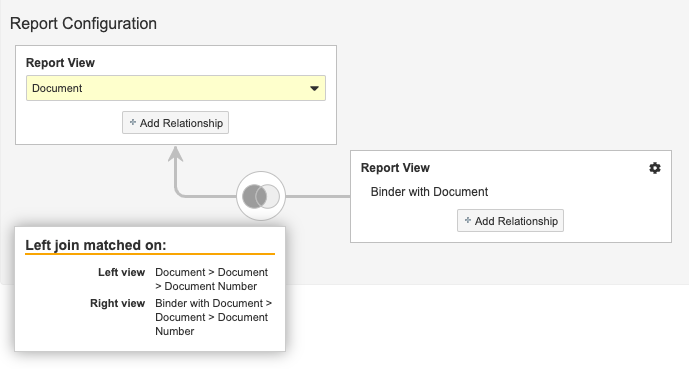Click the 'Report Configuration' heading
Image resolution: width=689 pixels, height=369 pixels.
pos(83,23)
